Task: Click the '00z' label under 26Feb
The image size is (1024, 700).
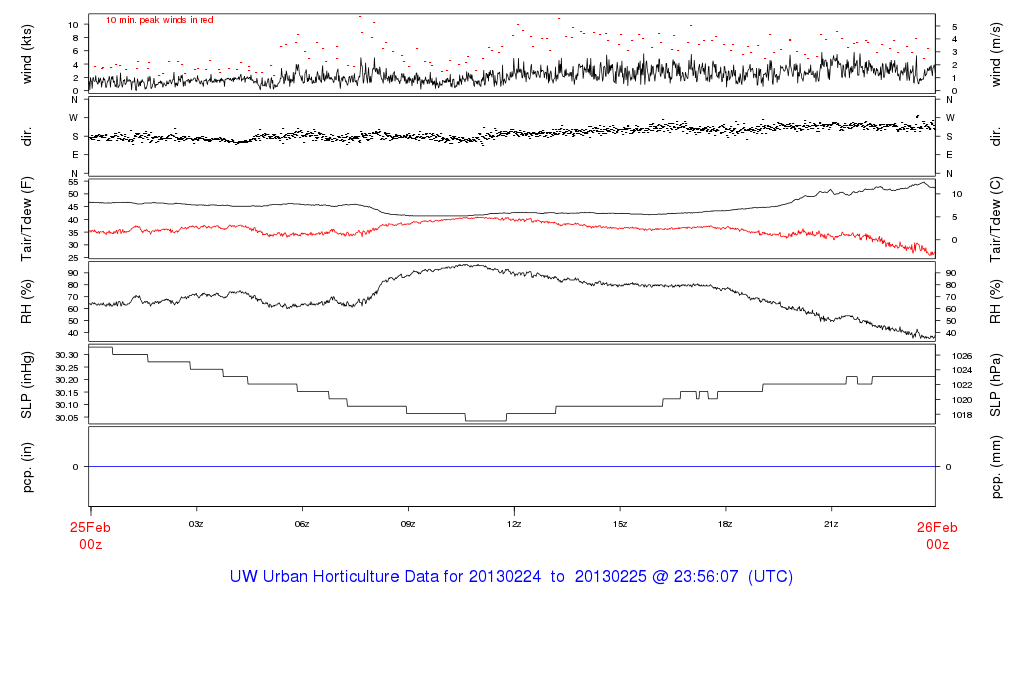Action: (x=937, y=545)
